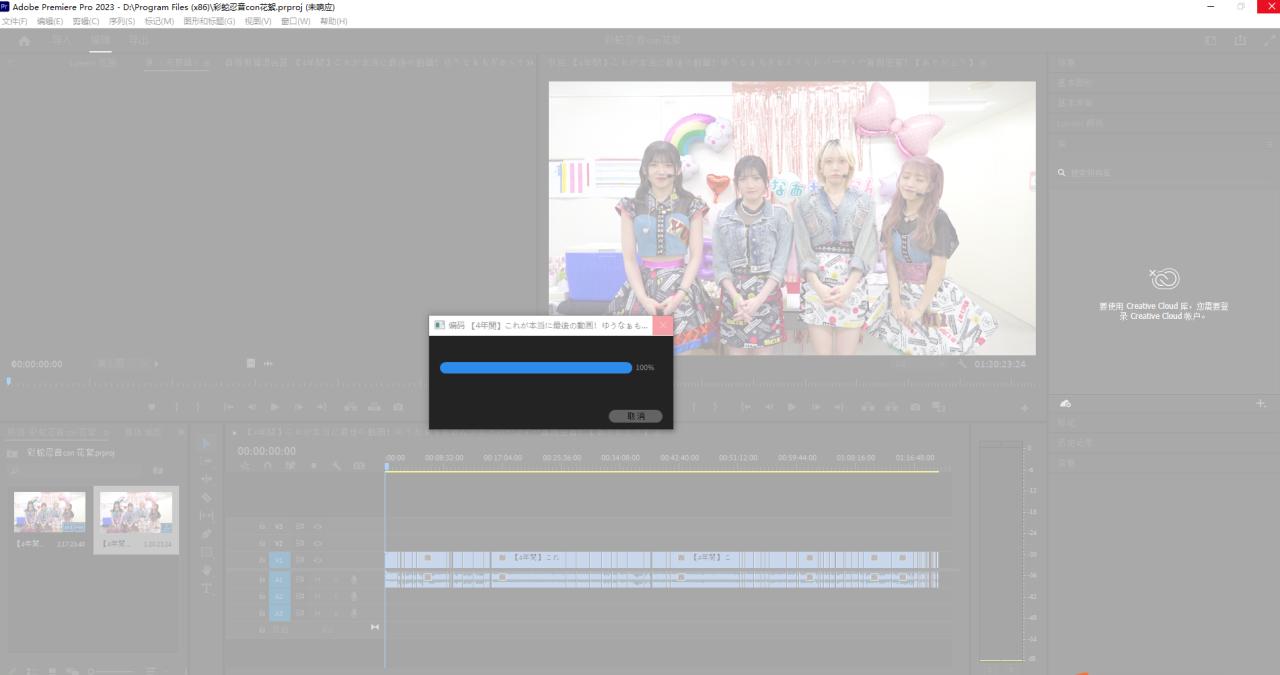
Task: Open caption track options in timeline
Action: tap(359, 466)
